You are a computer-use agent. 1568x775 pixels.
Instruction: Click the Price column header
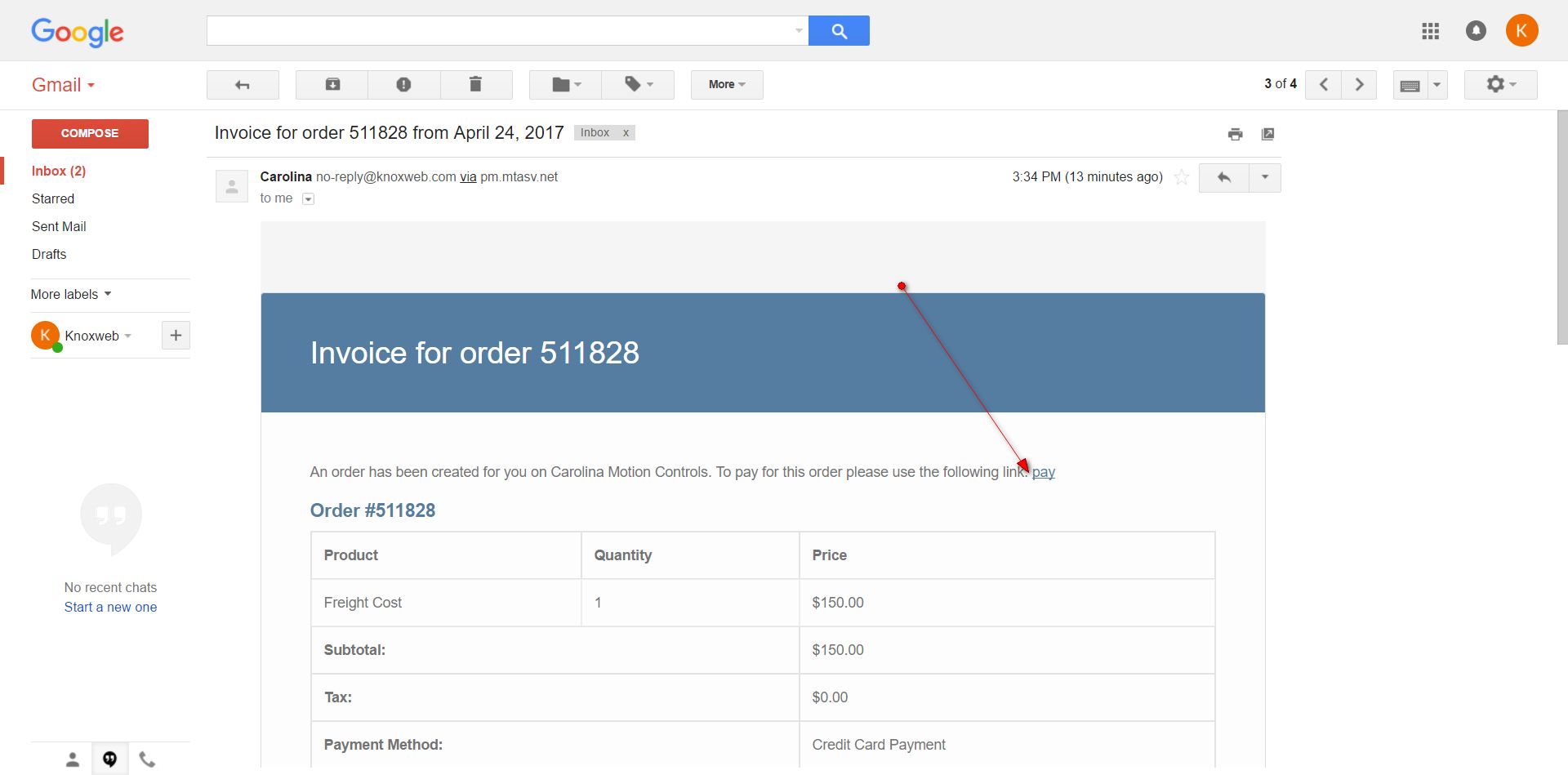[1007, 555]
